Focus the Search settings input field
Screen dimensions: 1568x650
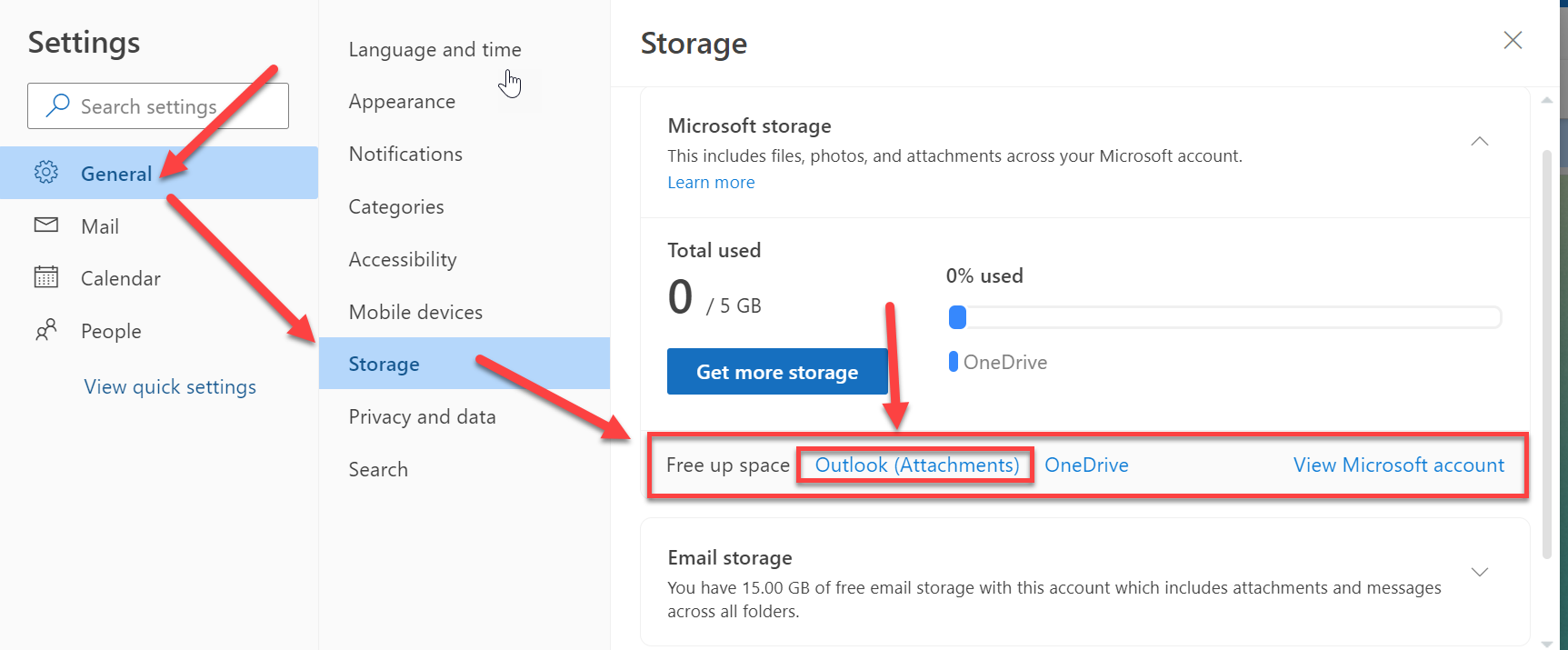pos(173,106)
